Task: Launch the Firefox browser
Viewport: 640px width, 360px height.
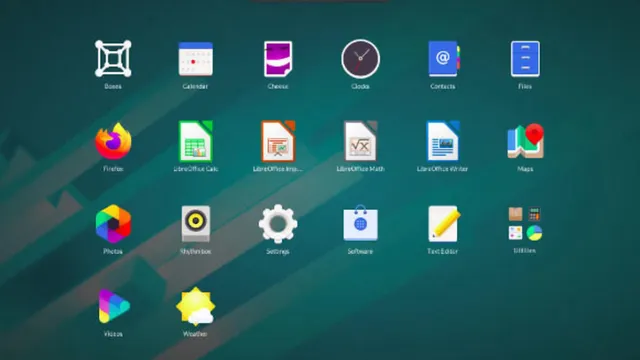Action: pos(113,141)
